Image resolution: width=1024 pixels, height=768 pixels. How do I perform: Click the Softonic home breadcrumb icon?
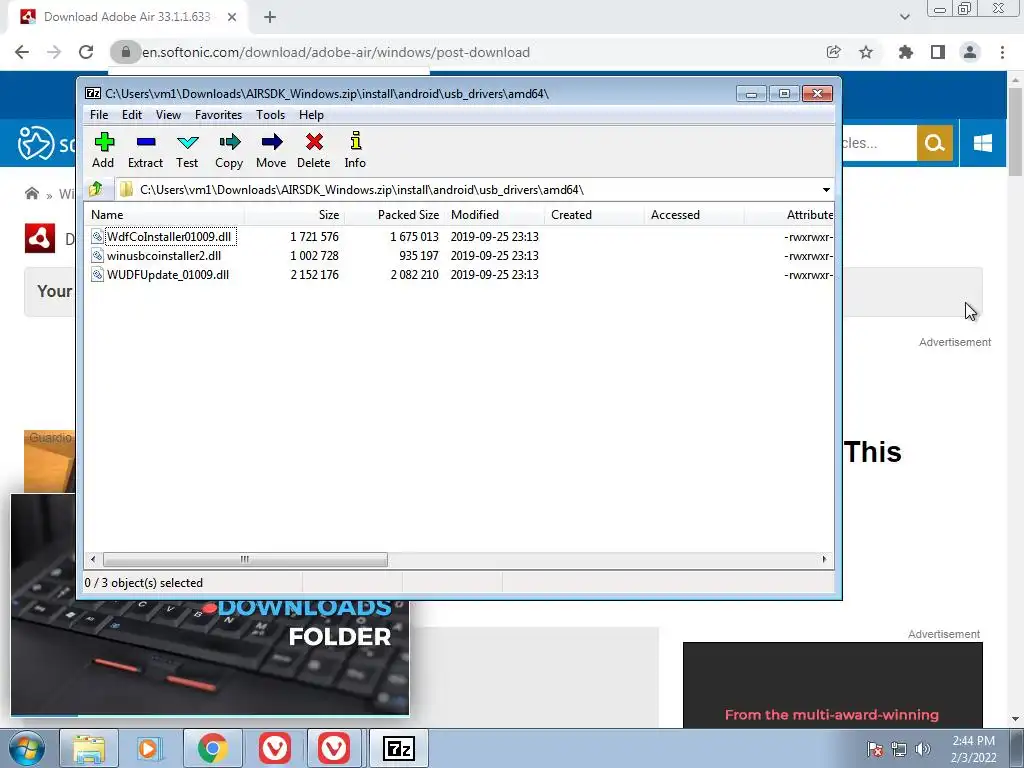pos(31,193)
